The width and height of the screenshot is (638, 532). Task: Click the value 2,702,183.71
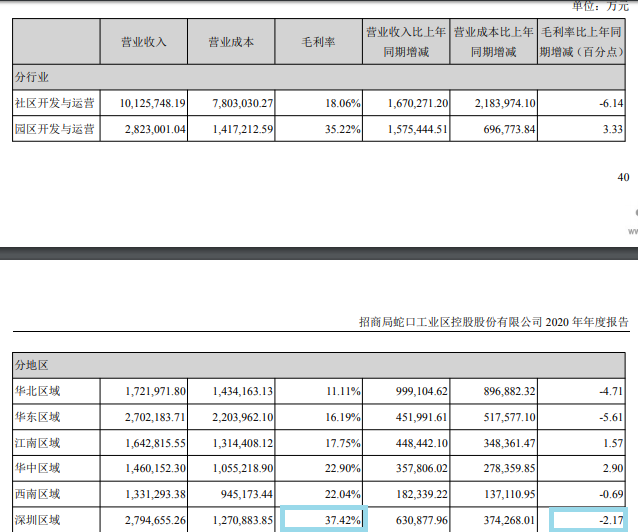(155, 417)
